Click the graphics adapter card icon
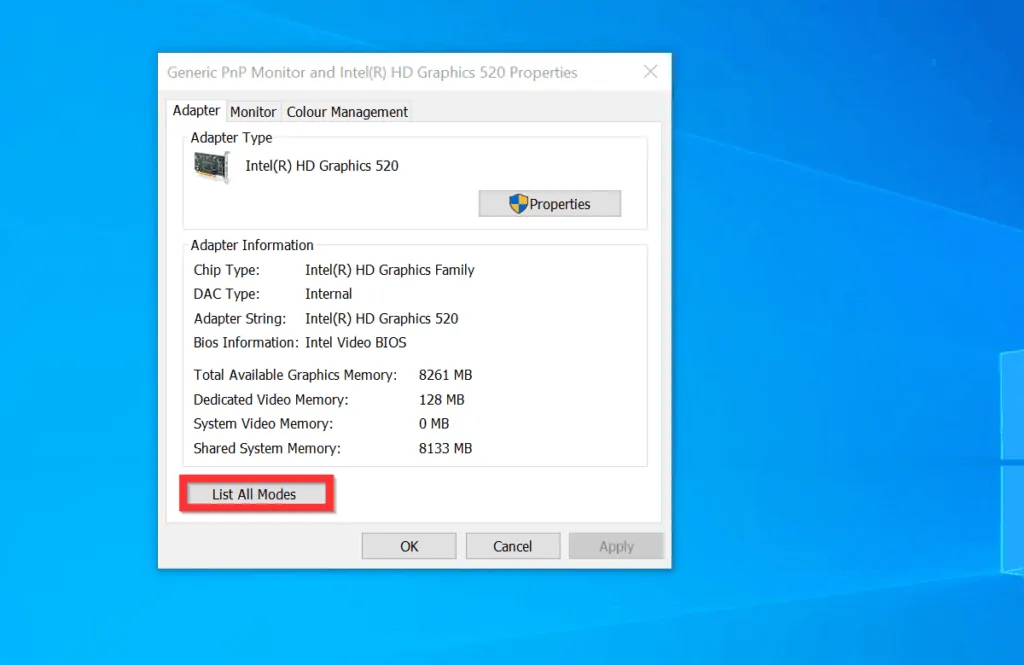This screenshot has width=1024, height=665. click(210, 165)
